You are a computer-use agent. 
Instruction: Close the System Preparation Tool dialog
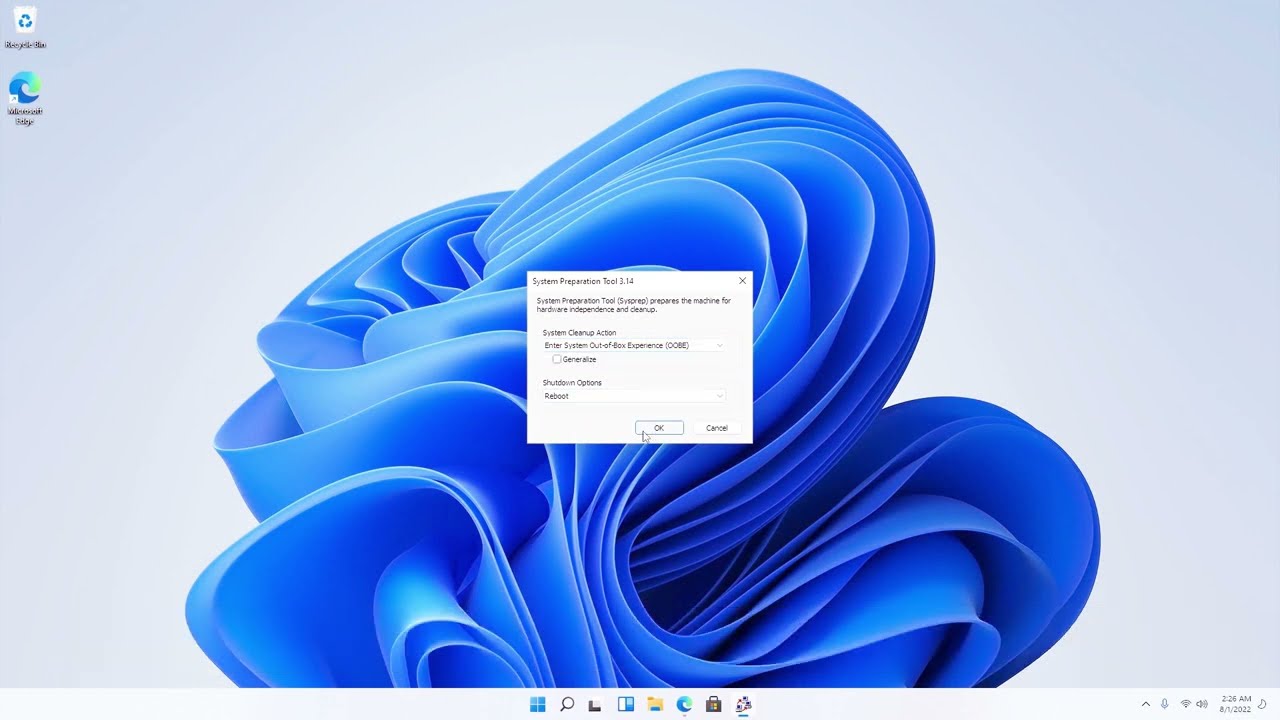click(x=742, y=281)
